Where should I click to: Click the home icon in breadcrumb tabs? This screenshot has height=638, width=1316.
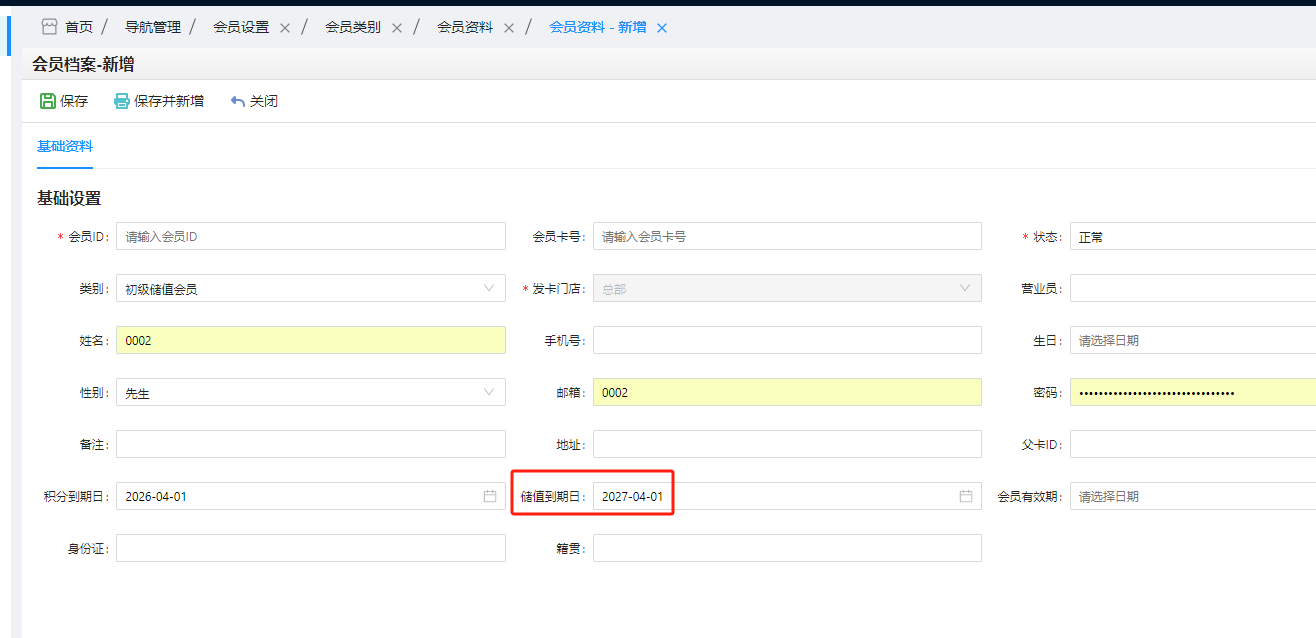pos(49,27)
